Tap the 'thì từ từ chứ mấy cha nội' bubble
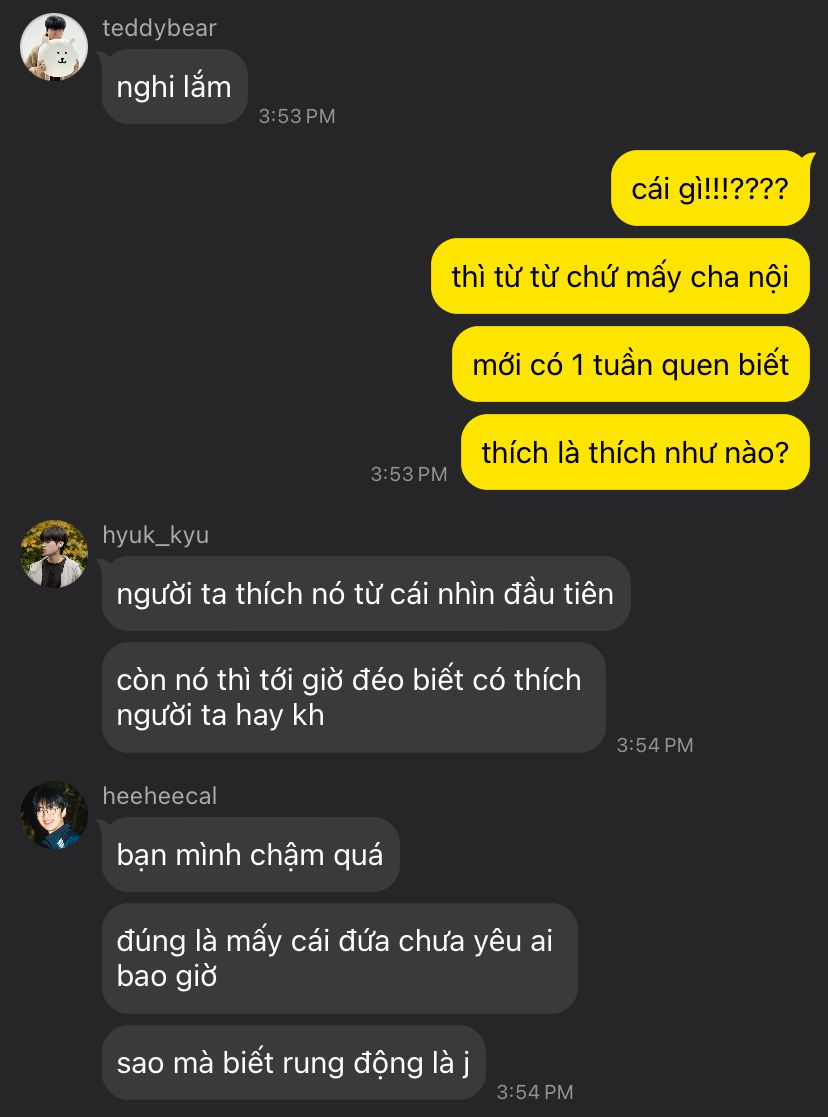Image resolution: width=828 pixels, height=1117 pixels. (620, 276)
